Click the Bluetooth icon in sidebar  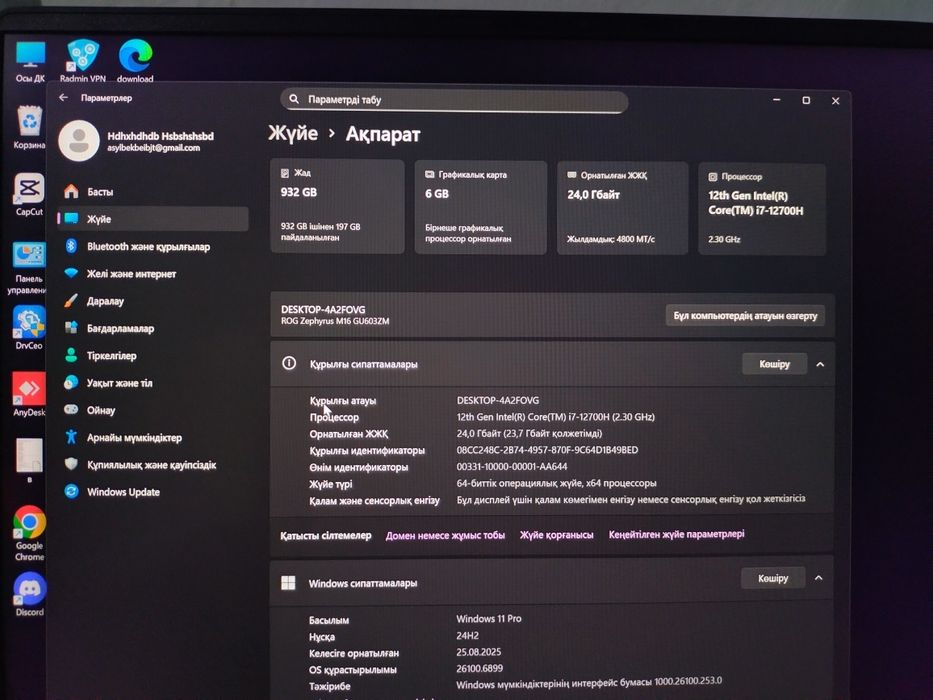[71, 246]
